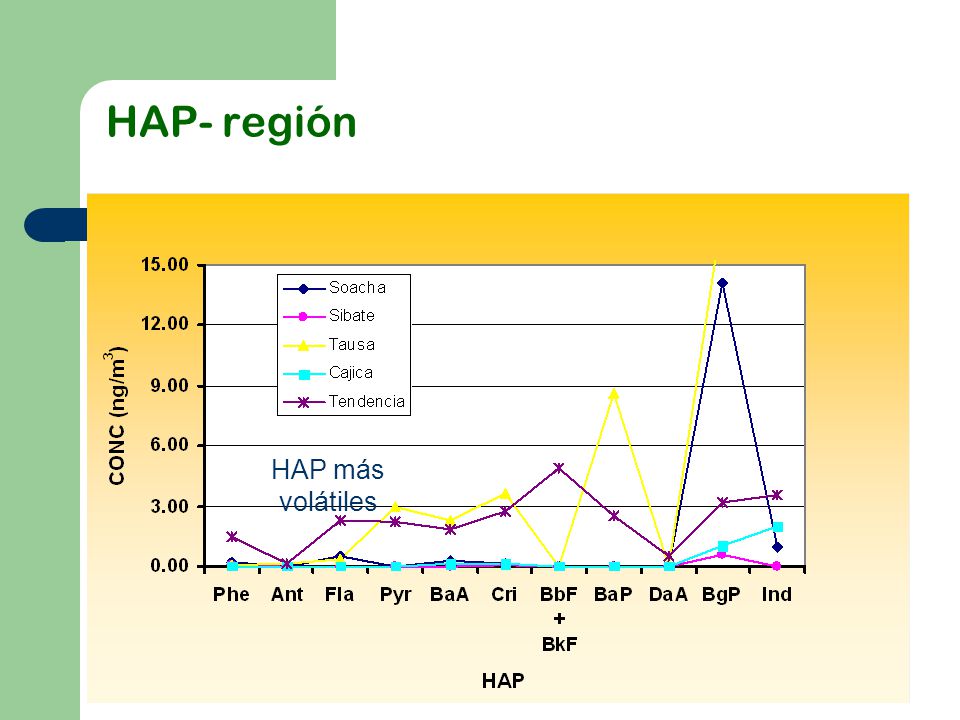Click the 15.00 y-axis label
960x720 pixels.
(x=165, y=265)
